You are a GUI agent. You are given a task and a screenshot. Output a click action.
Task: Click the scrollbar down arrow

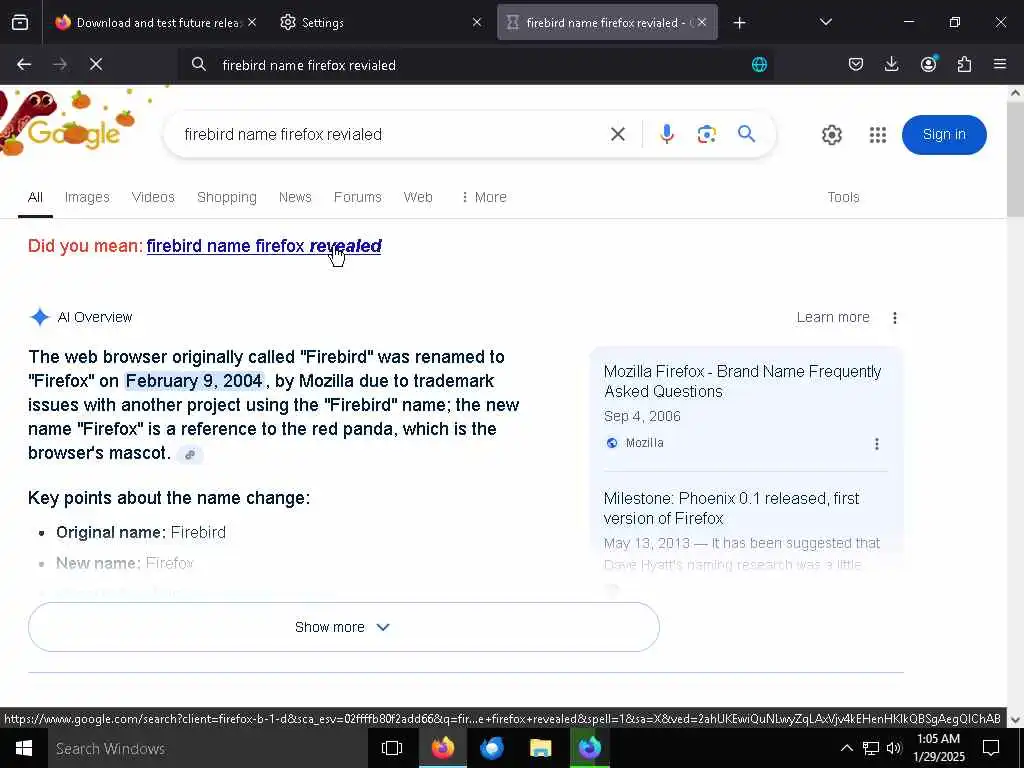click(x=1015, y=720)
